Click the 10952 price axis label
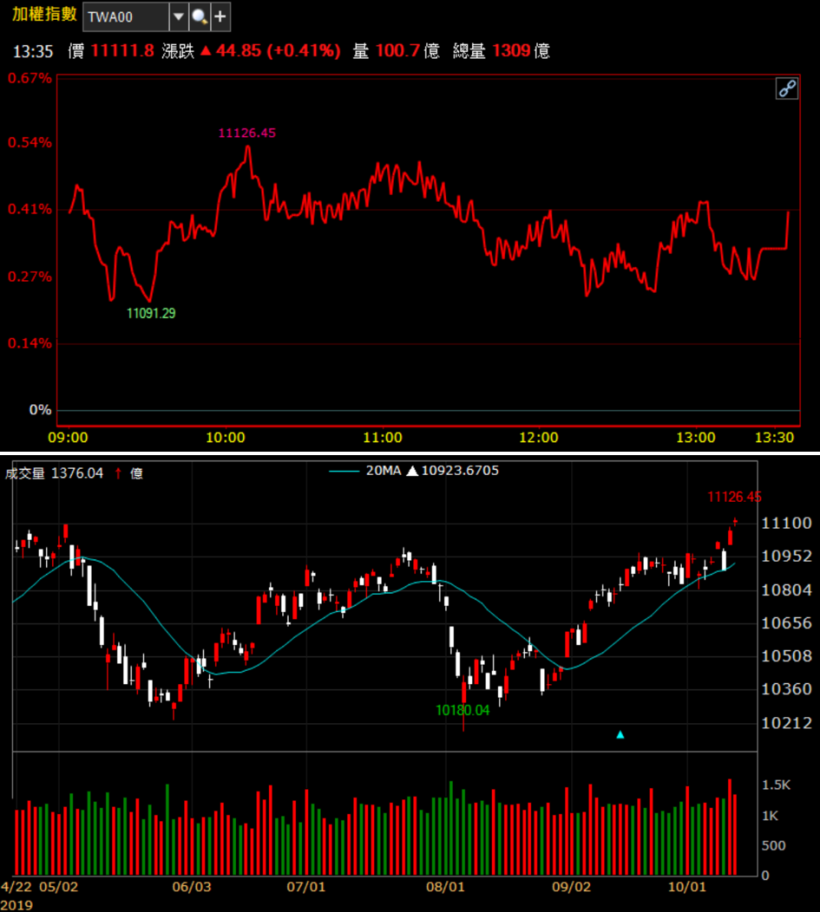Image resolution: width=820 pixels, height=912 pixels. (787, 557)
